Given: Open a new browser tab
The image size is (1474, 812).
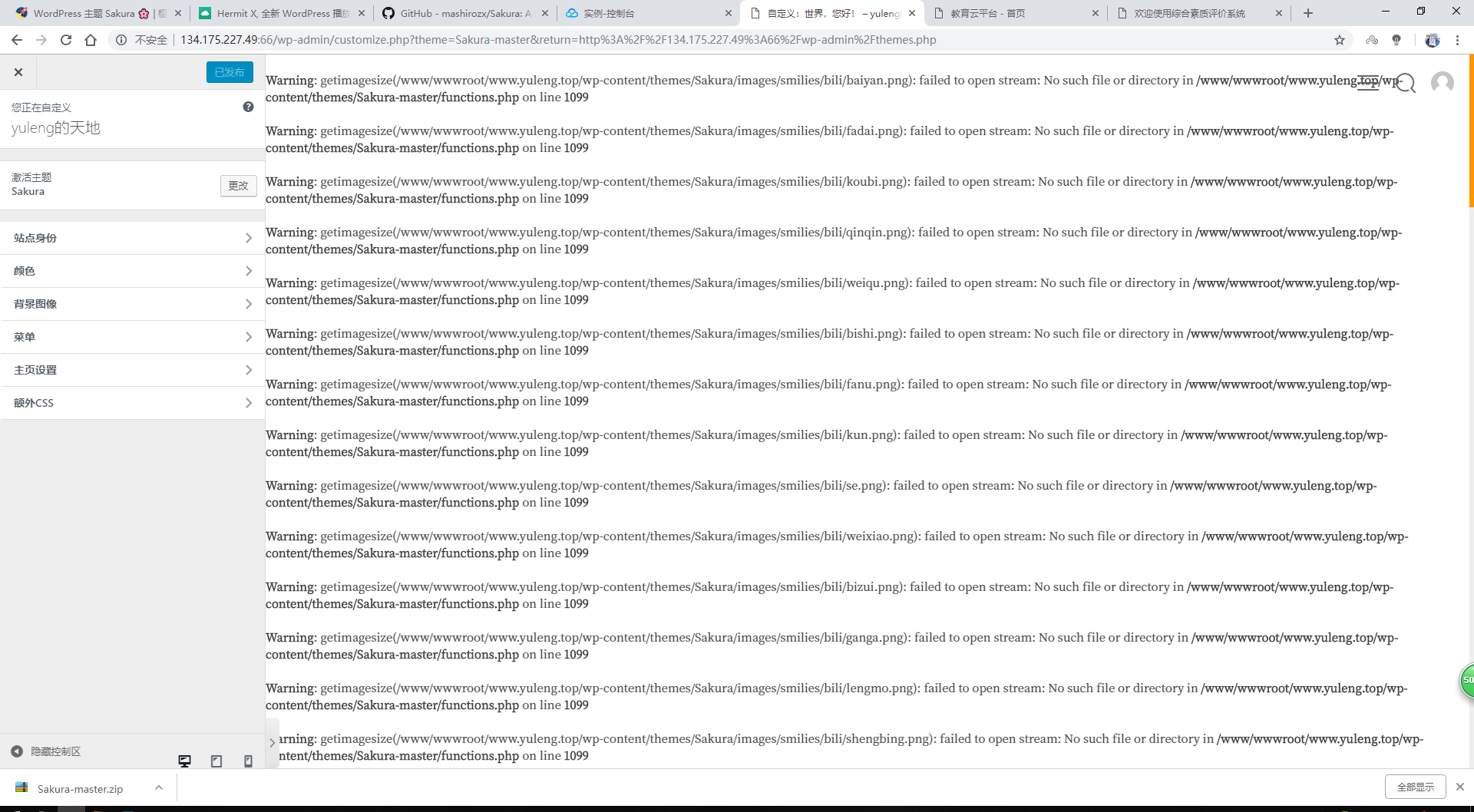Looking at the screenshot, I should coord(1308,13).
